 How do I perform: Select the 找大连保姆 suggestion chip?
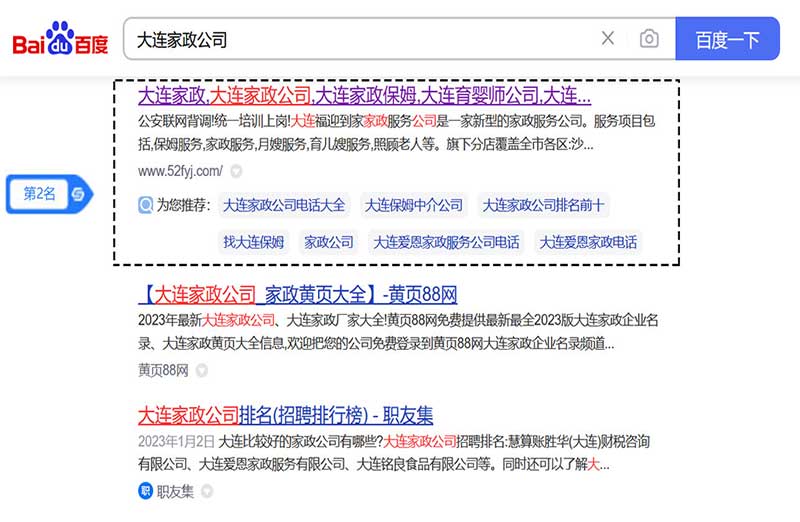pyautogui.click(x=253, y=242)
